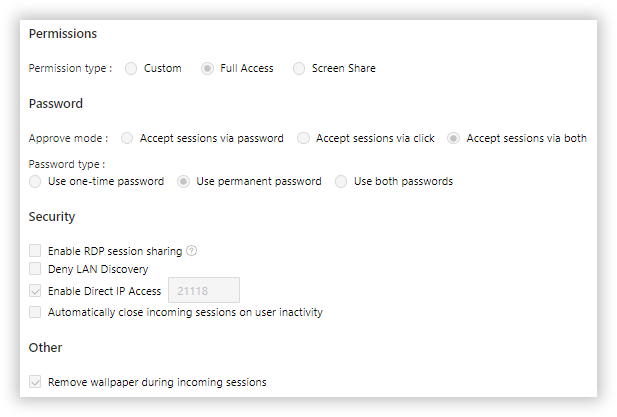
Task: Select Custom permission type
Action: coord(131,68)
